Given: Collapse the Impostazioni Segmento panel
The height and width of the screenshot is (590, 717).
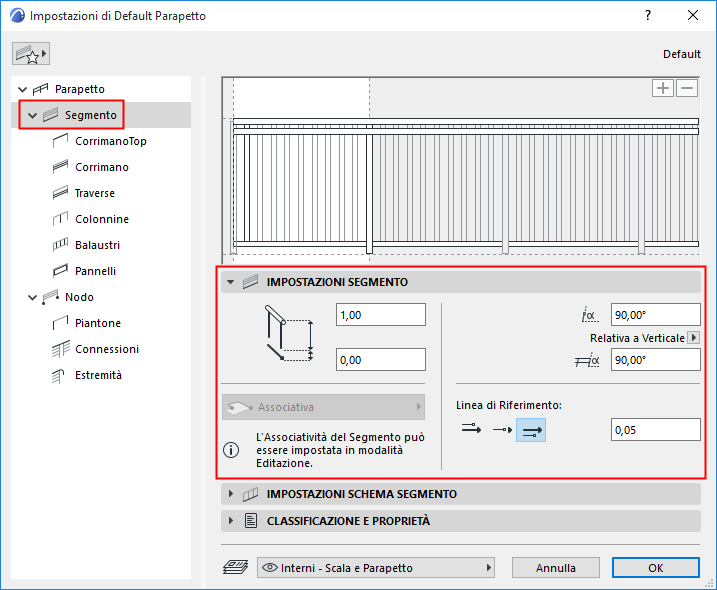Looking at the screenshot, I should coord(230,282).
